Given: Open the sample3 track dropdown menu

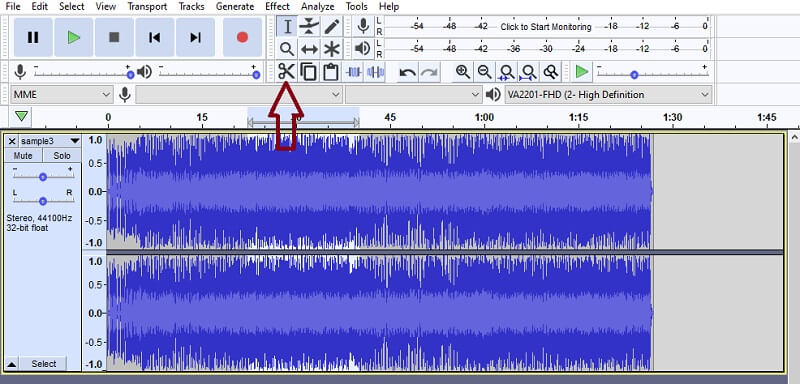Looking at the screenshot, I should [75, 141].
